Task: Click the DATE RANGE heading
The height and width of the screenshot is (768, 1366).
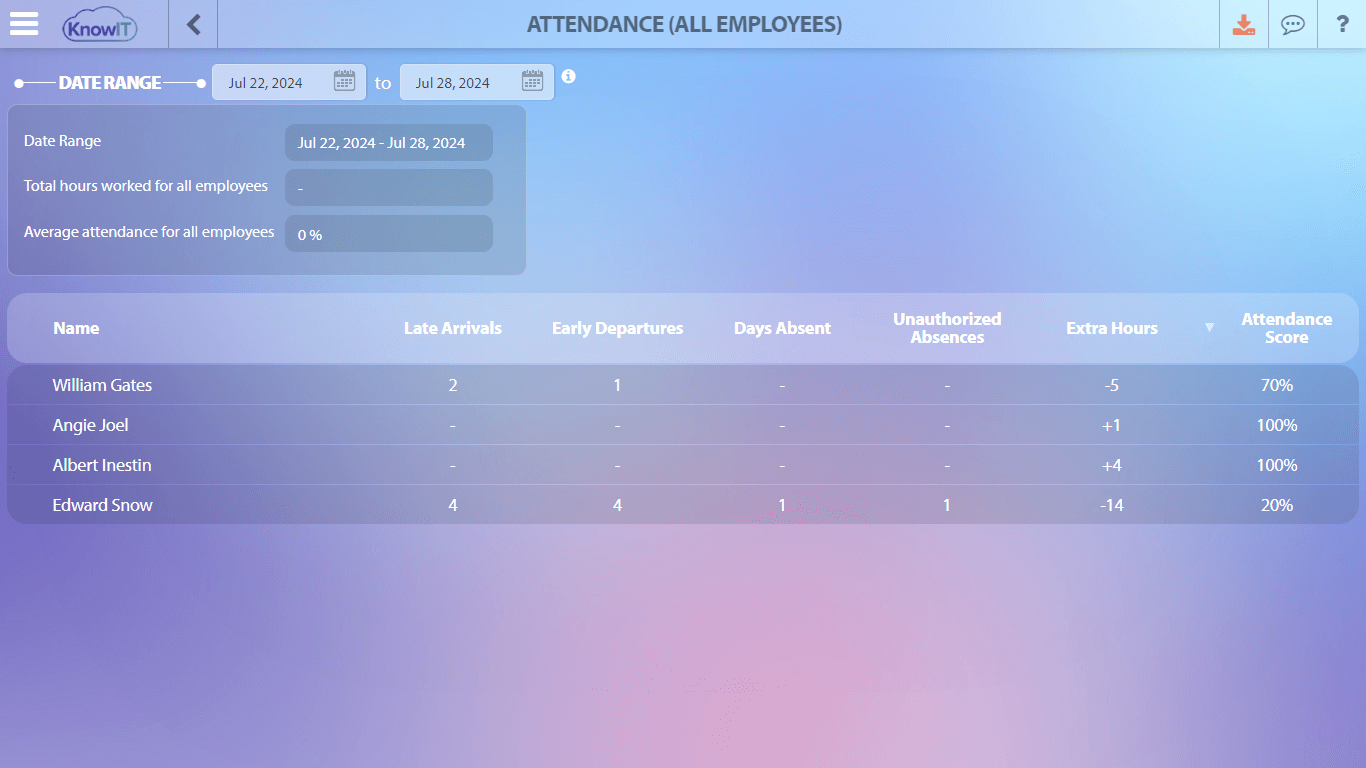Action: (x=110, y=83)
